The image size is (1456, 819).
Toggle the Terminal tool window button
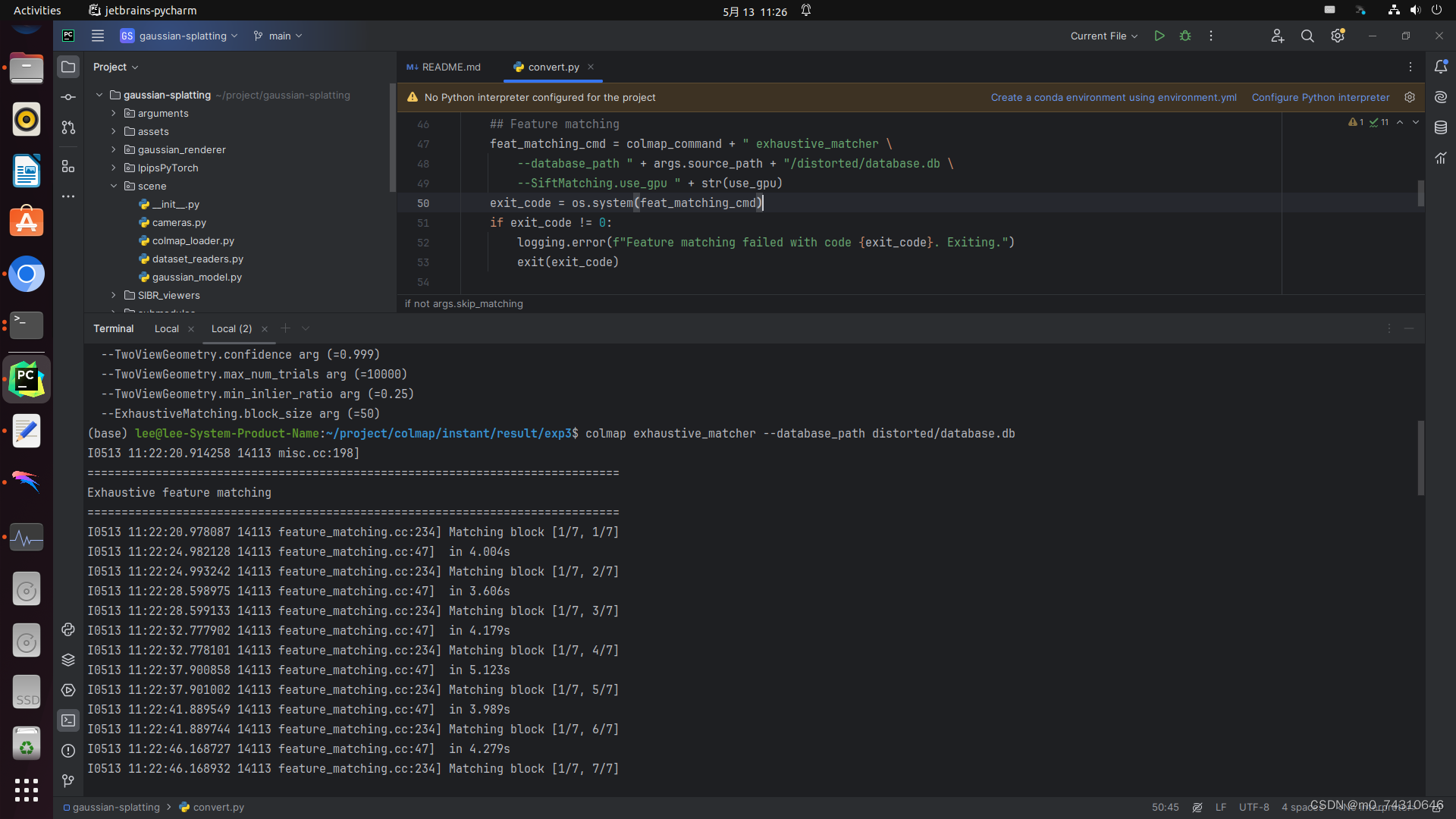[68, 720]
